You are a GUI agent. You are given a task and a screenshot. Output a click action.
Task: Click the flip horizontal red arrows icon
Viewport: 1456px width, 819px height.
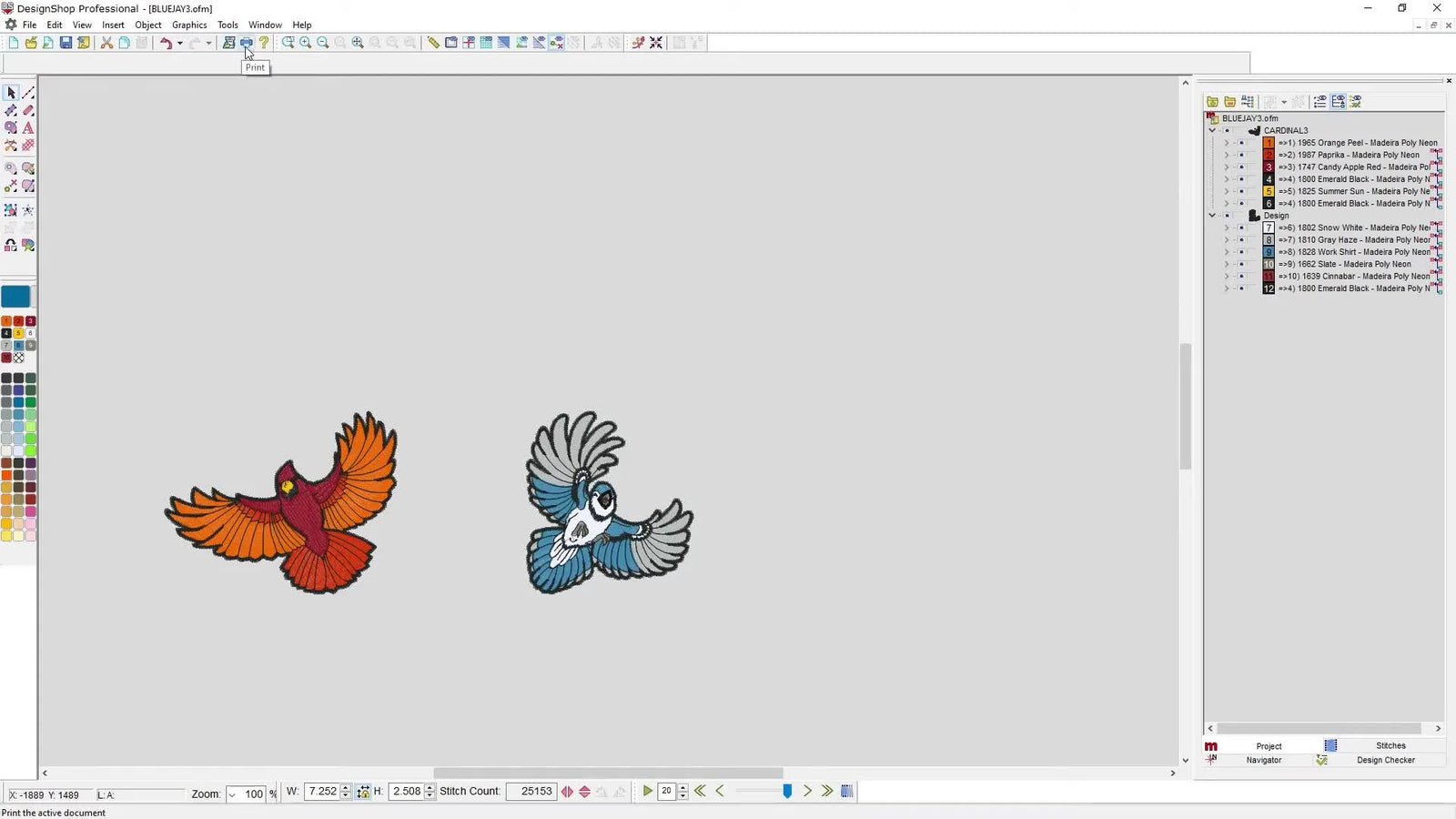coord(567,792)
